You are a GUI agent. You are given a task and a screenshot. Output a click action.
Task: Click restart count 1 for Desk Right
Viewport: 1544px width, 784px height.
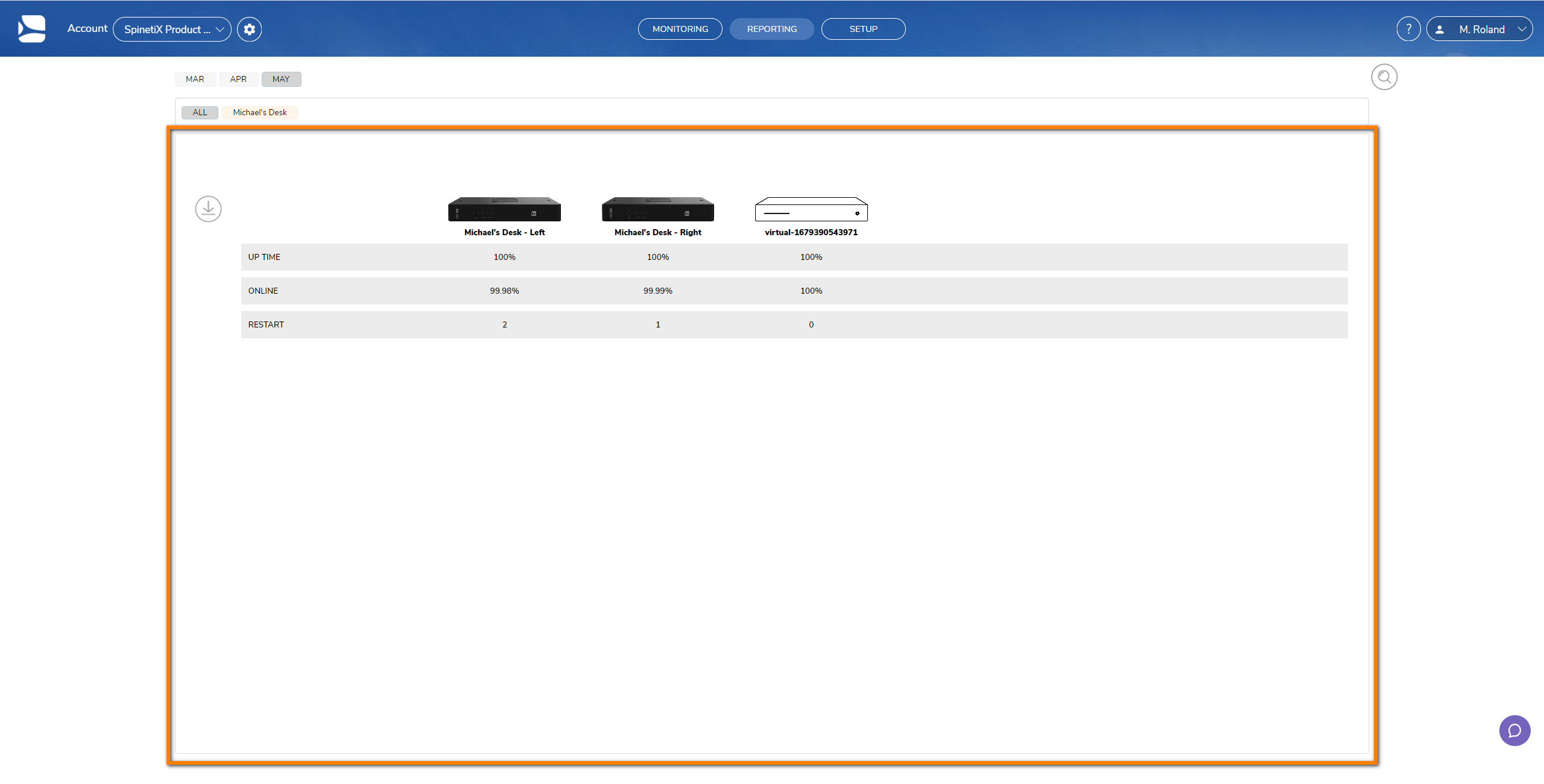(x=658, y=324)
